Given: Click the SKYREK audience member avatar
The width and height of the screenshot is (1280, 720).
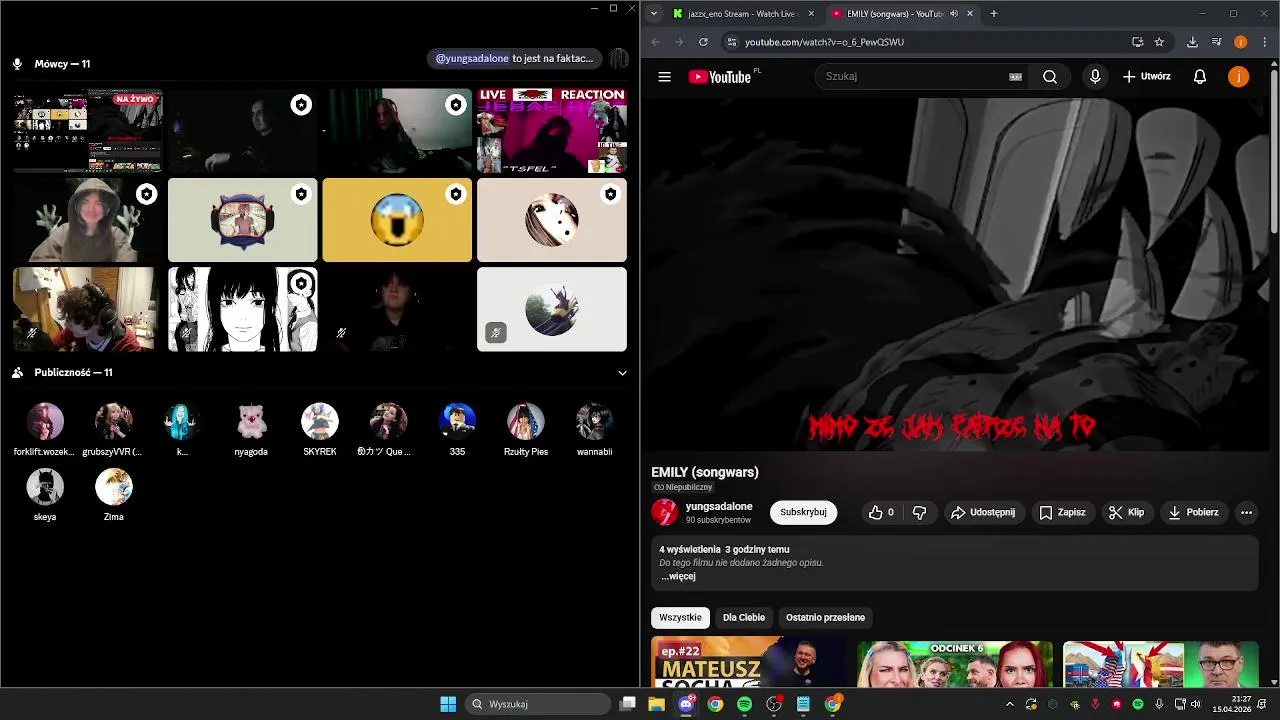Looking at the screenshot, I should click(320, 422).
